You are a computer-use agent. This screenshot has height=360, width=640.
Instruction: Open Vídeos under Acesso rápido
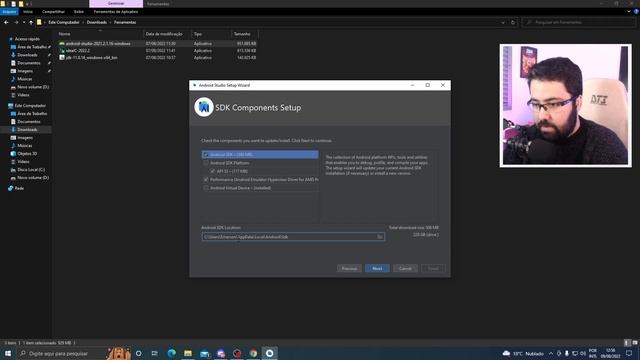point(23,95)
